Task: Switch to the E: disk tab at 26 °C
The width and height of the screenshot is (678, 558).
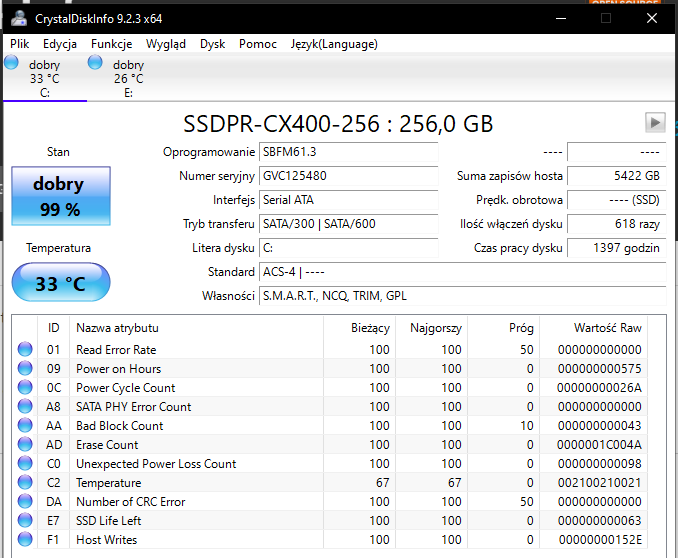Action: [x=128, y=78]
